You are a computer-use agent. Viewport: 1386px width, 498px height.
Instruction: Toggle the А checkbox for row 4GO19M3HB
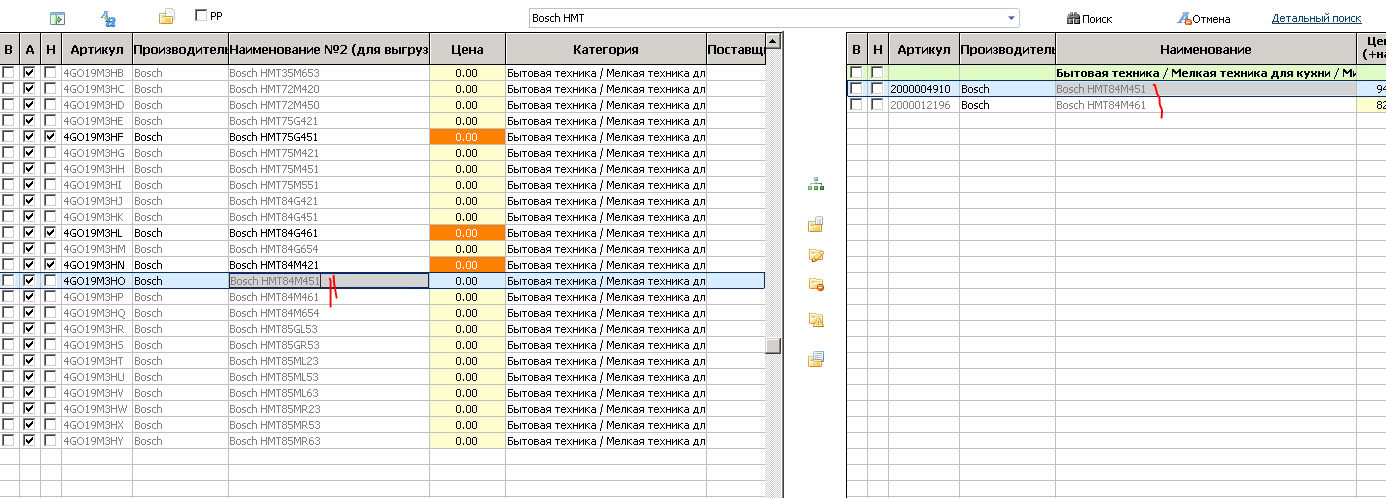pos(30,73)
